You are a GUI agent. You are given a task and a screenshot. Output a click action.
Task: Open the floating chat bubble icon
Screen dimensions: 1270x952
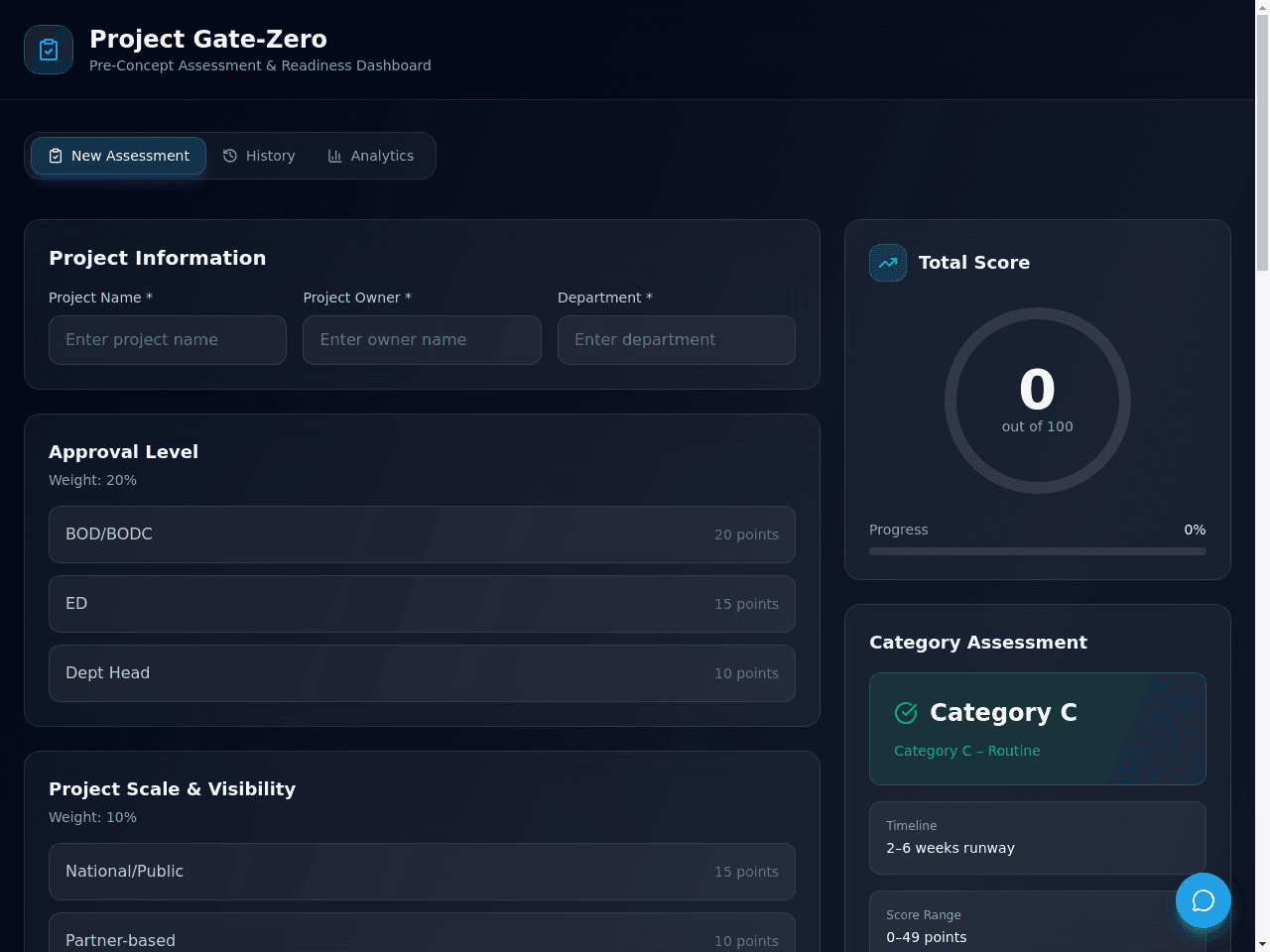[x=1204, y=900]
